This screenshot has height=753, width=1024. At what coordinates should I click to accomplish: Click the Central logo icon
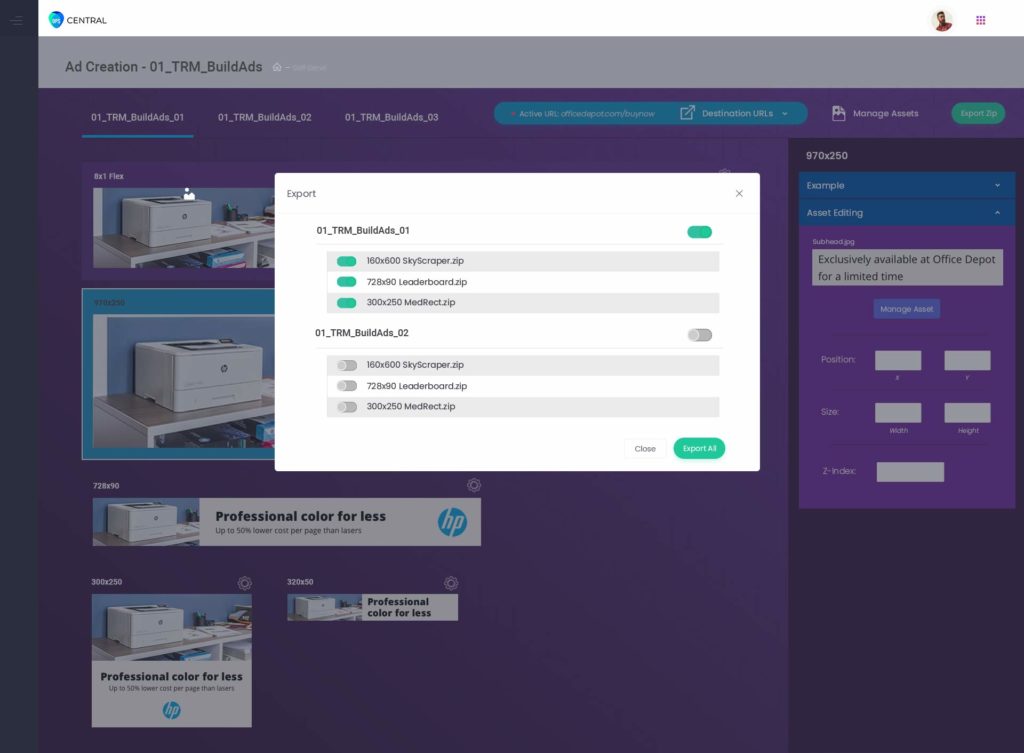(56, 20)
